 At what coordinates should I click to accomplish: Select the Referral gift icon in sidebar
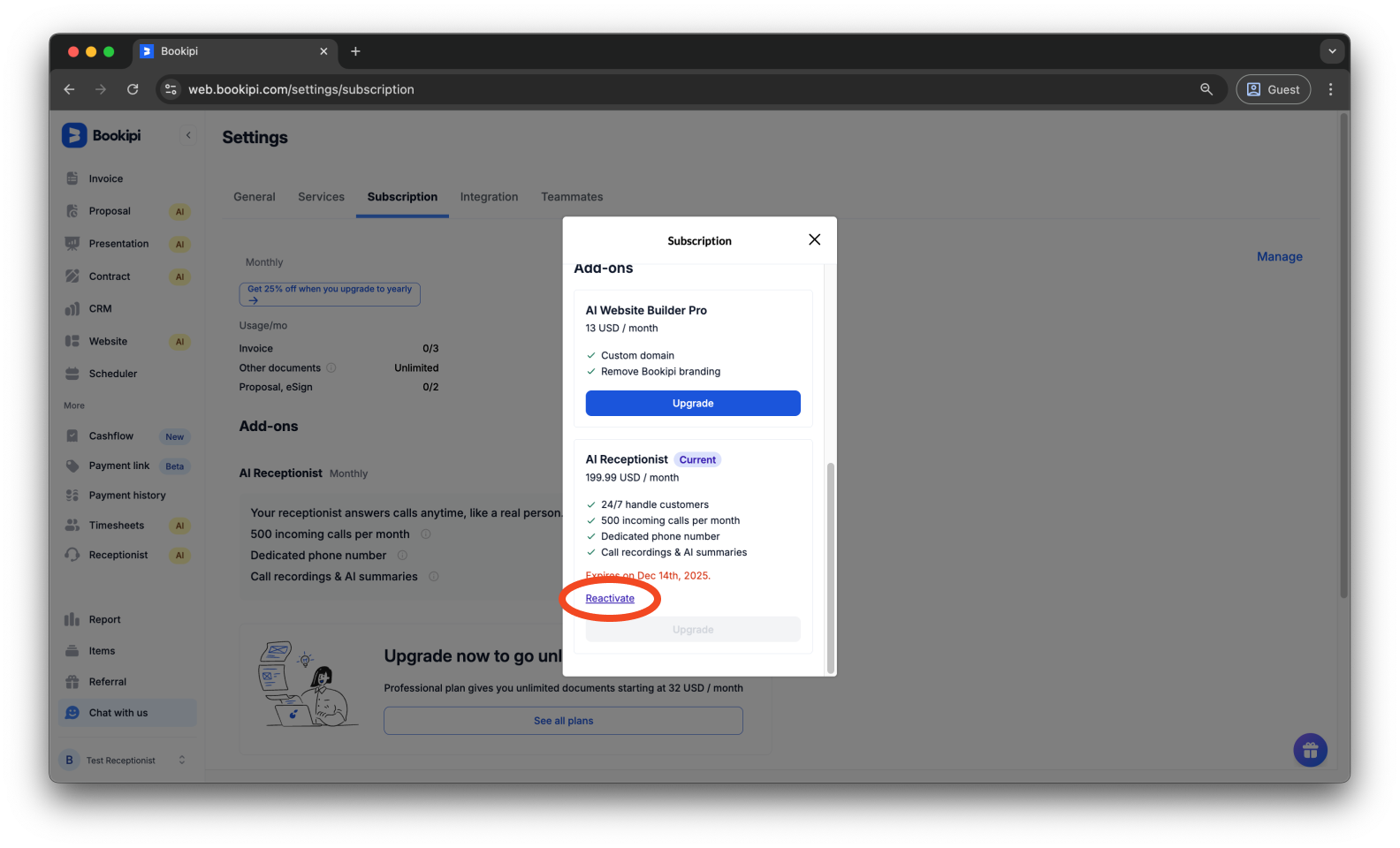point(72,682)
